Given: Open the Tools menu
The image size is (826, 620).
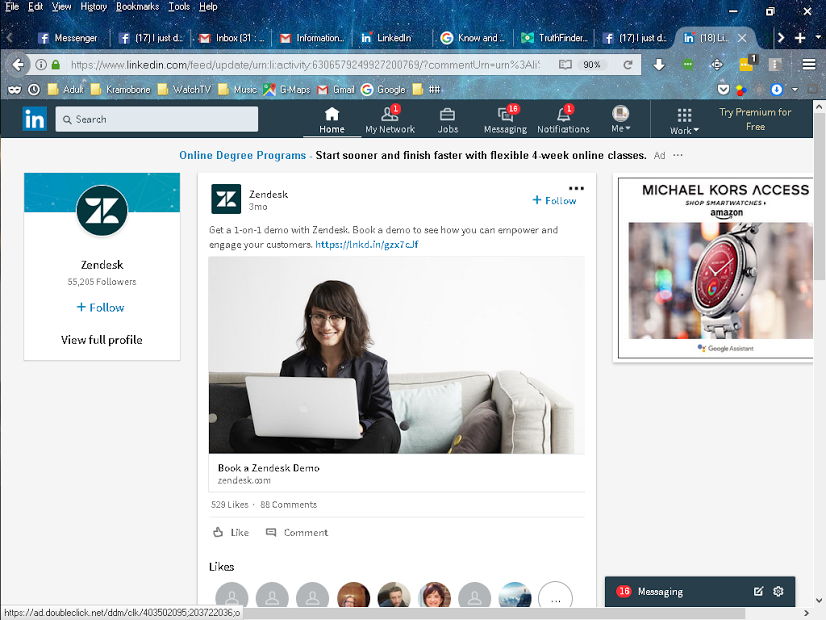Looking at the screenshot, I should point(179,7).
